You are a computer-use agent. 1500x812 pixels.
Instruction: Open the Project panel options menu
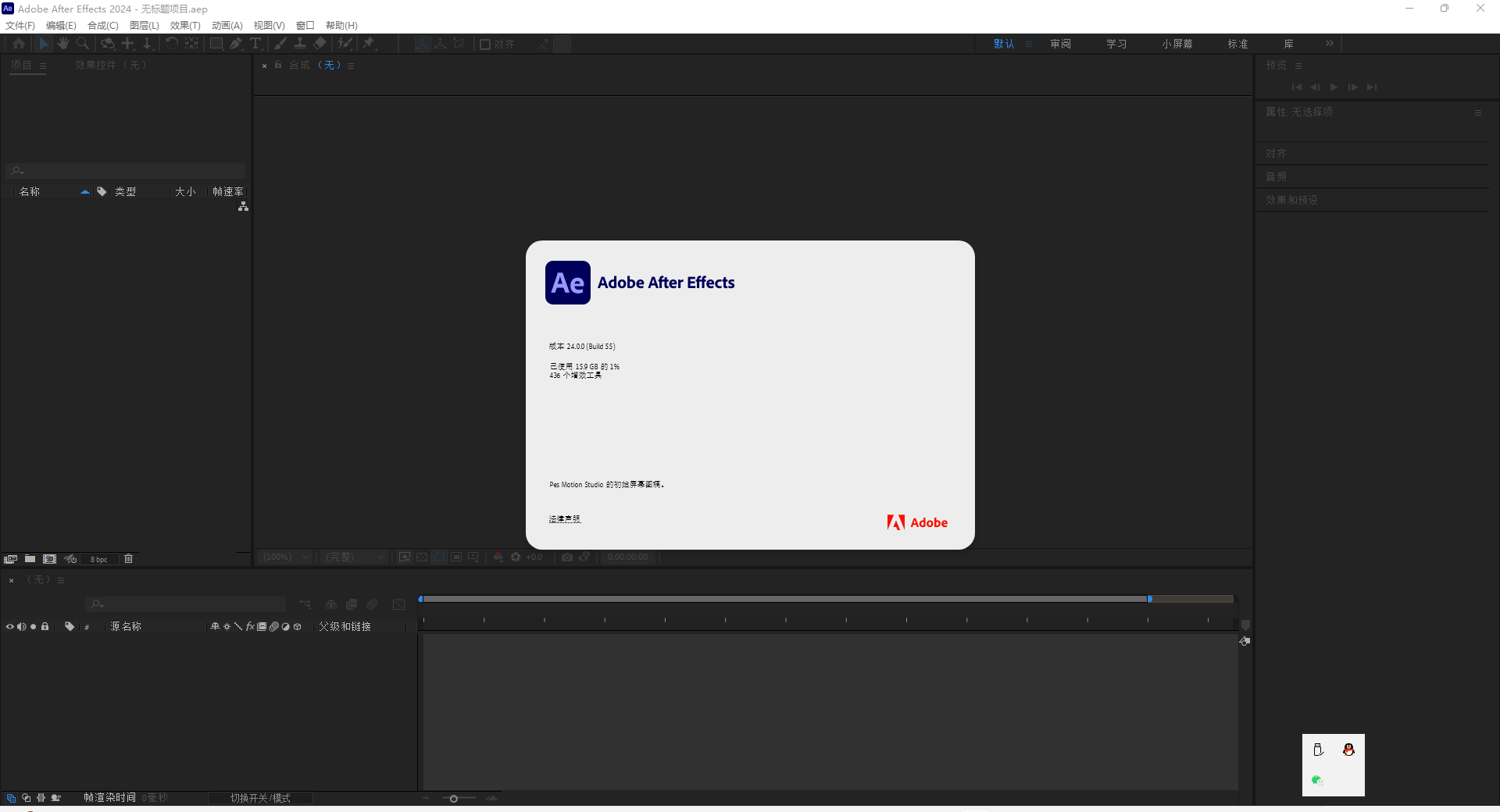[x=42, y=65]
